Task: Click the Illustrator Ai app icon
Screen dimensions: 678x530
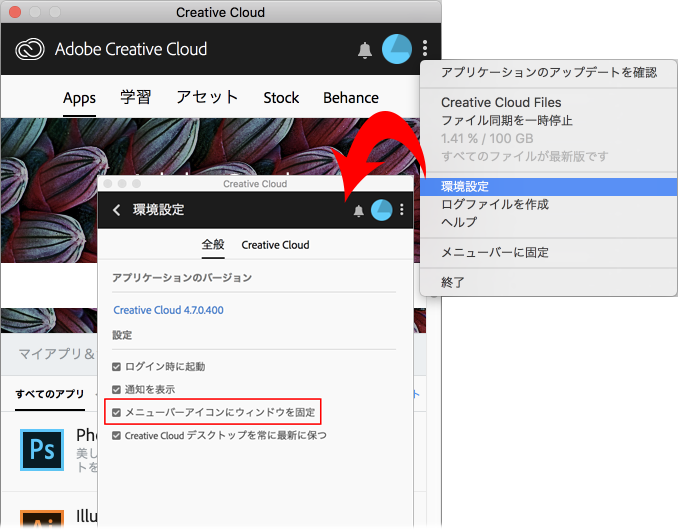Action: [x=42, y=519]
